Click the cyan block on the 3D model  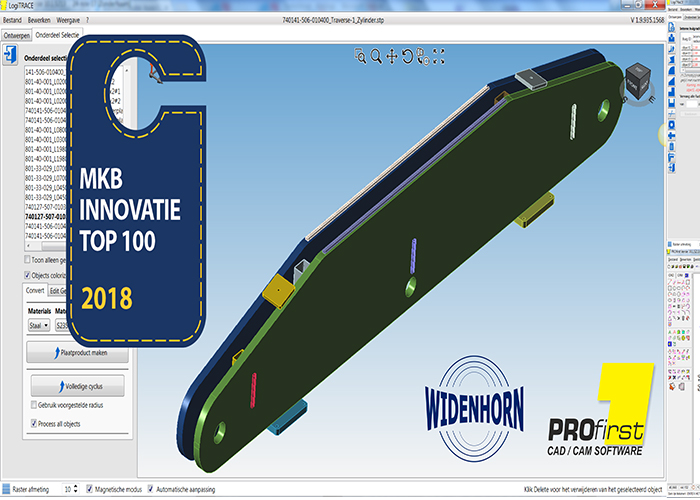pos(288,418)
